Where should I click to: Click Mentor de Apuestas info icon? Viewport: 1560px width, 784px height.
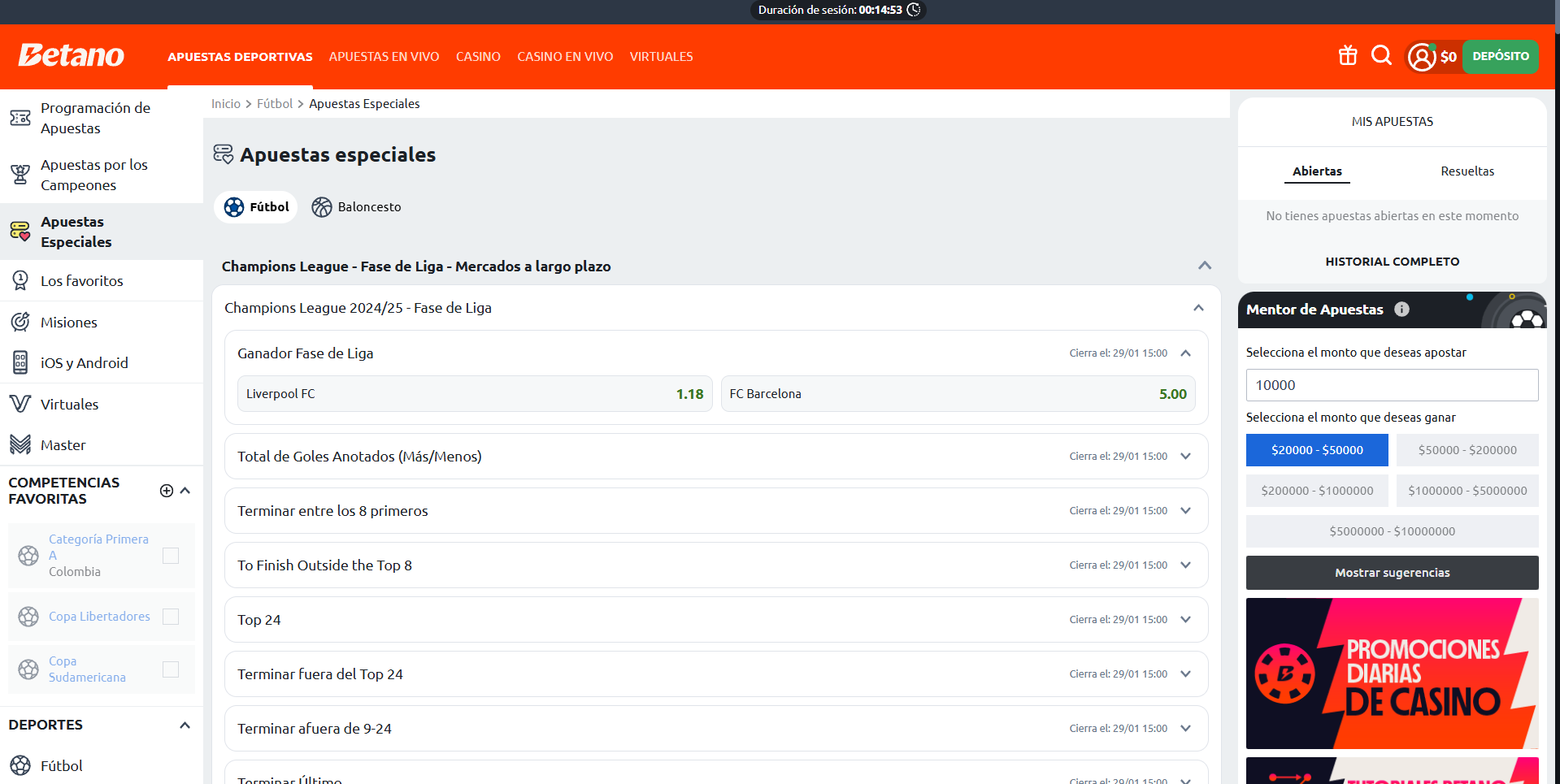pos(1401,310)
